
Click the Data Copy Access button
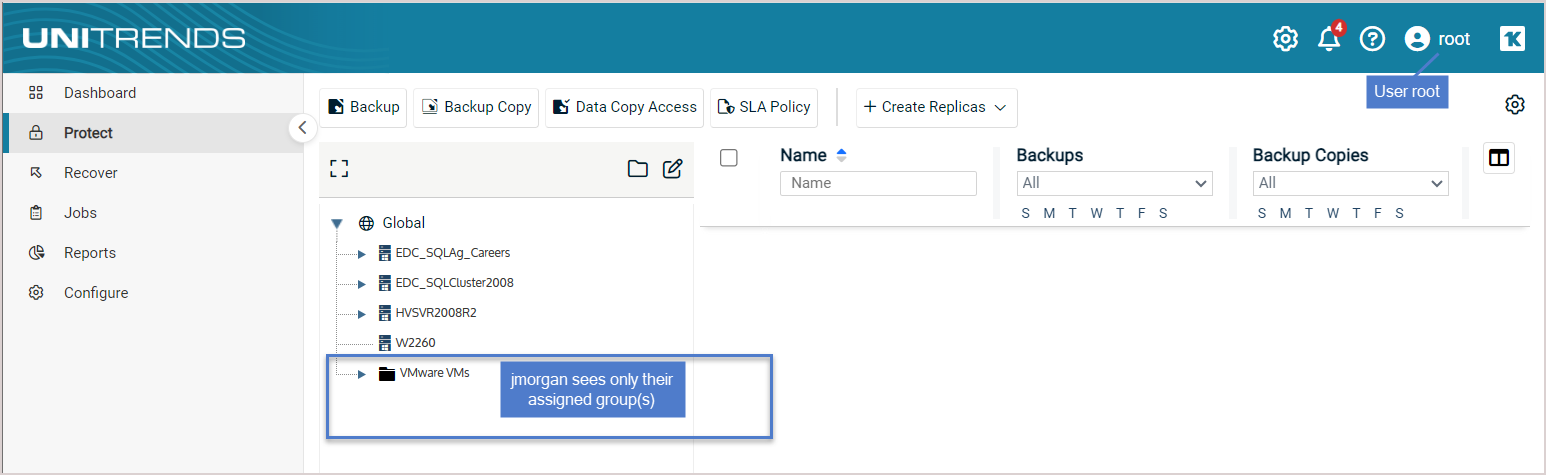point(624,107)
